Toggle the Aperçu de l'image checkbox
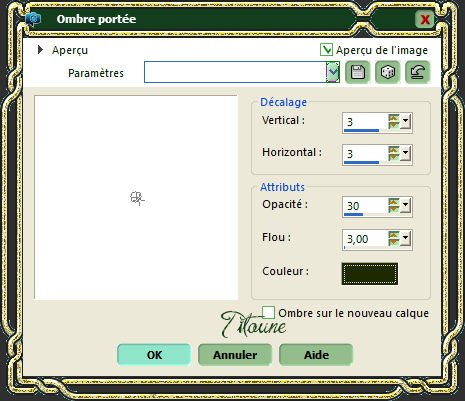 coord(326,50)
